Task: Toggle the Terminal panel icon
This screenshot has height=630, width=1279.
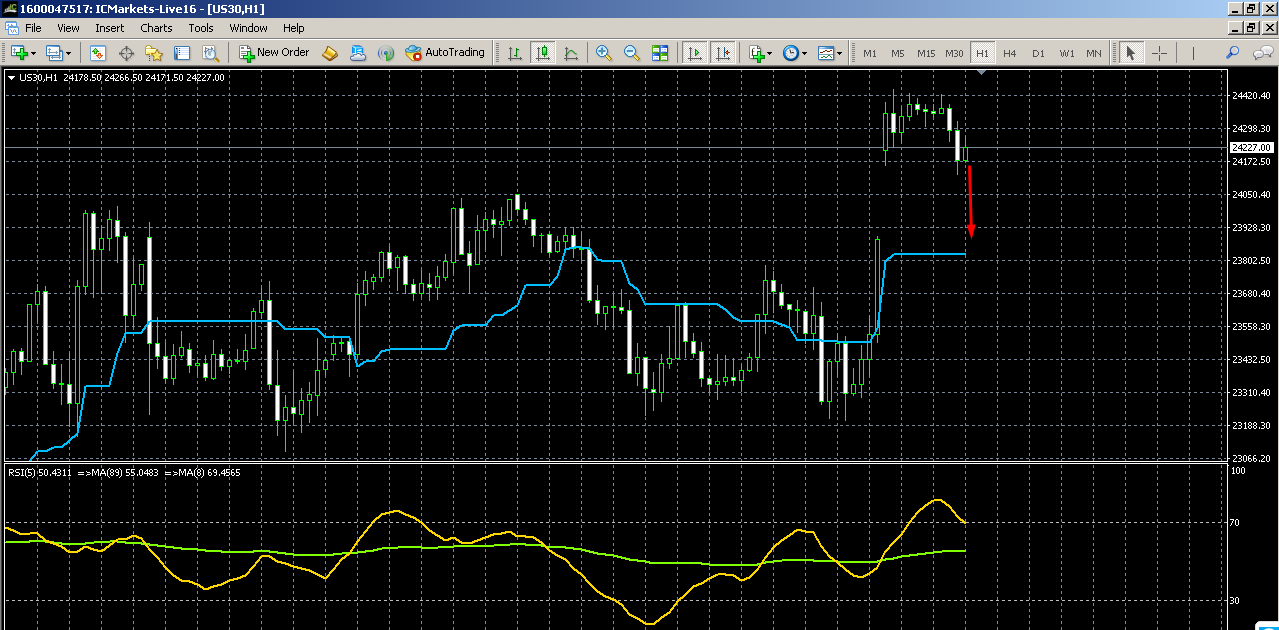Action: click(182, 53)
